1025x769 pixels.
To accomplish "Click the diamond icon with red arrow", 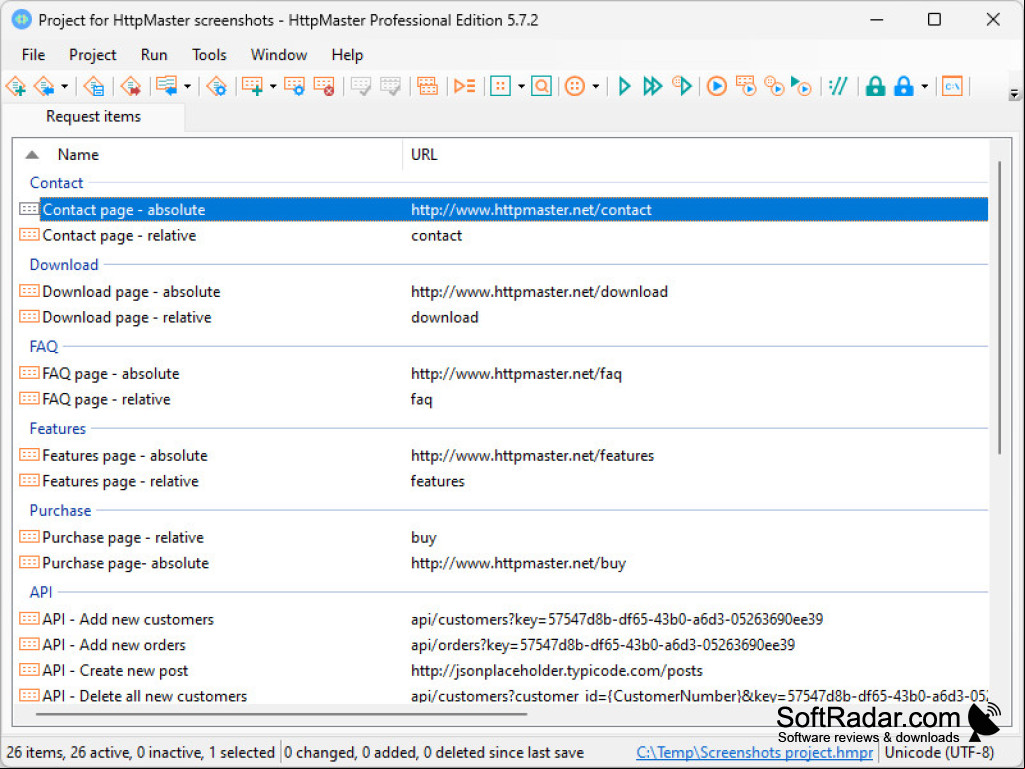I will coord(131,86).
